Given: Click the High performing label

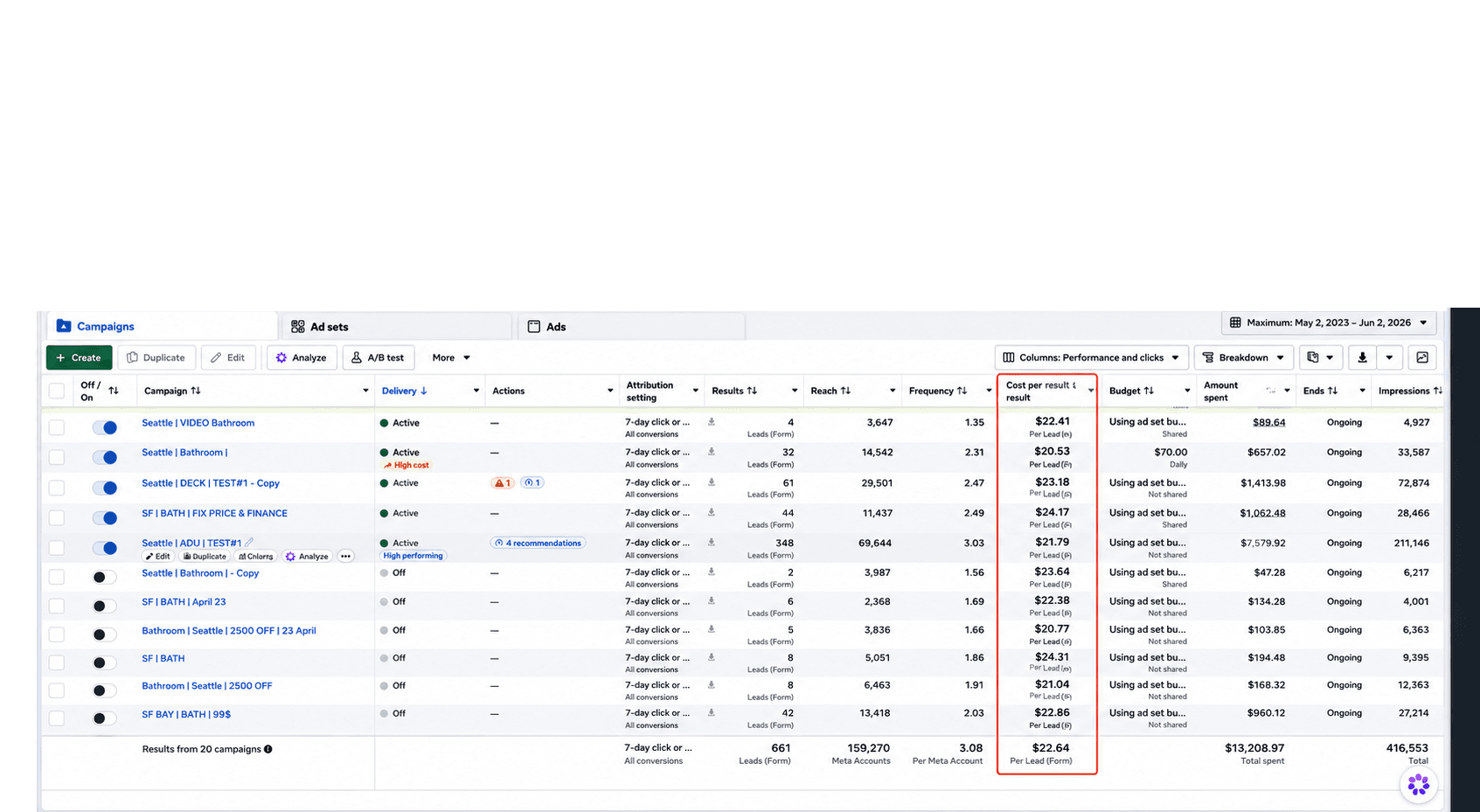Looking at the screenshot, I should point(413,556).
